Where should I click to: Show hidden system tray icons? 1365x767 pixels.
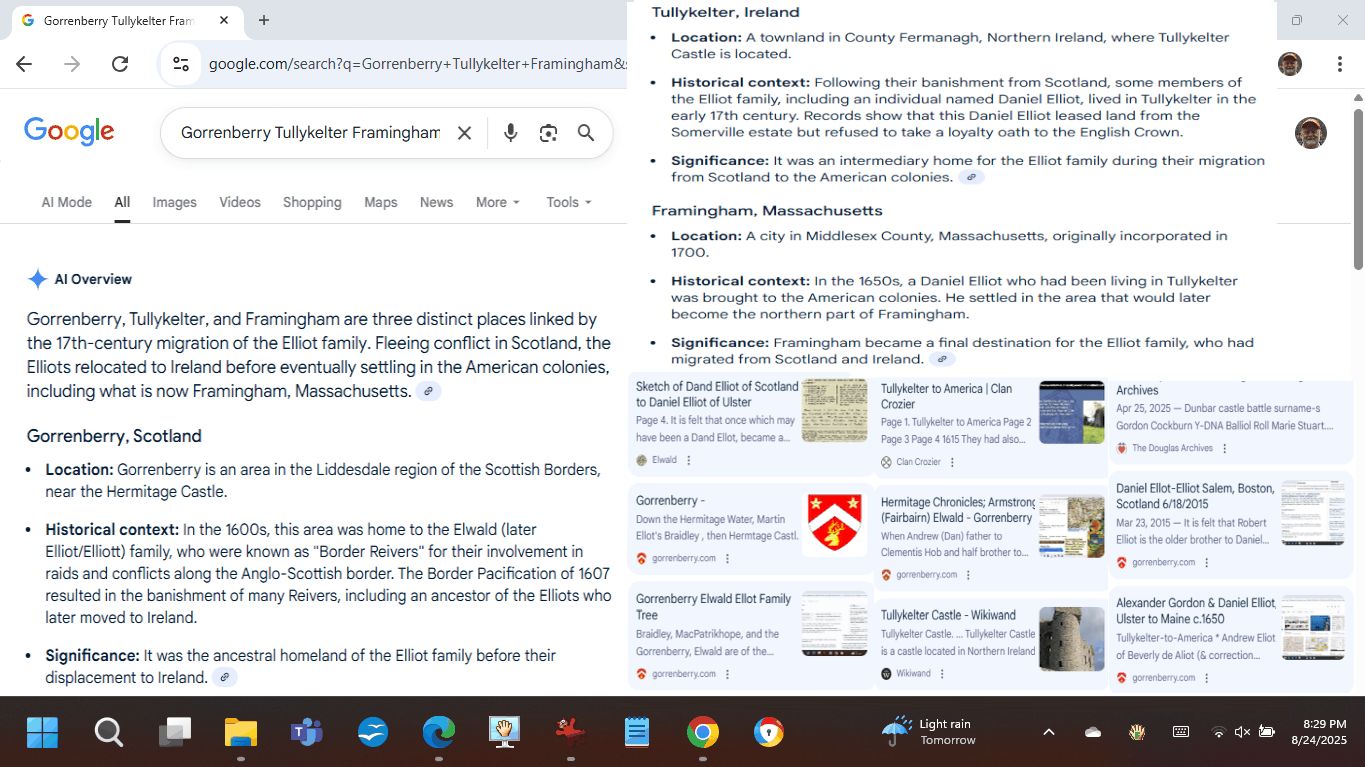pos(1048,732)
